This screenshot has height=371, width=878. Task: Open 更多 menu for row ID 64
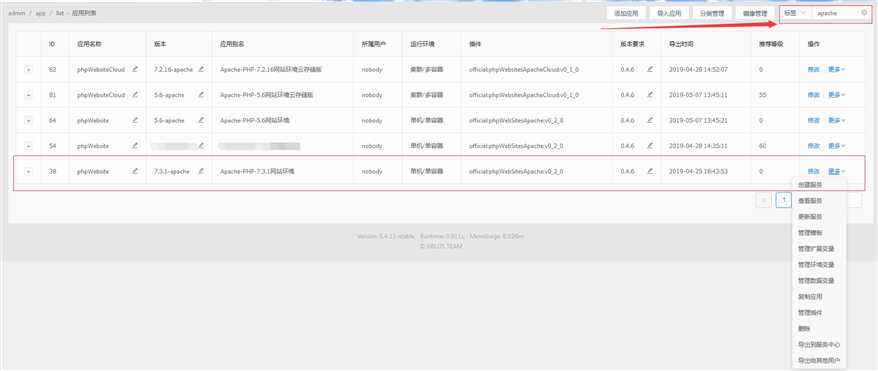pos(837,120)
